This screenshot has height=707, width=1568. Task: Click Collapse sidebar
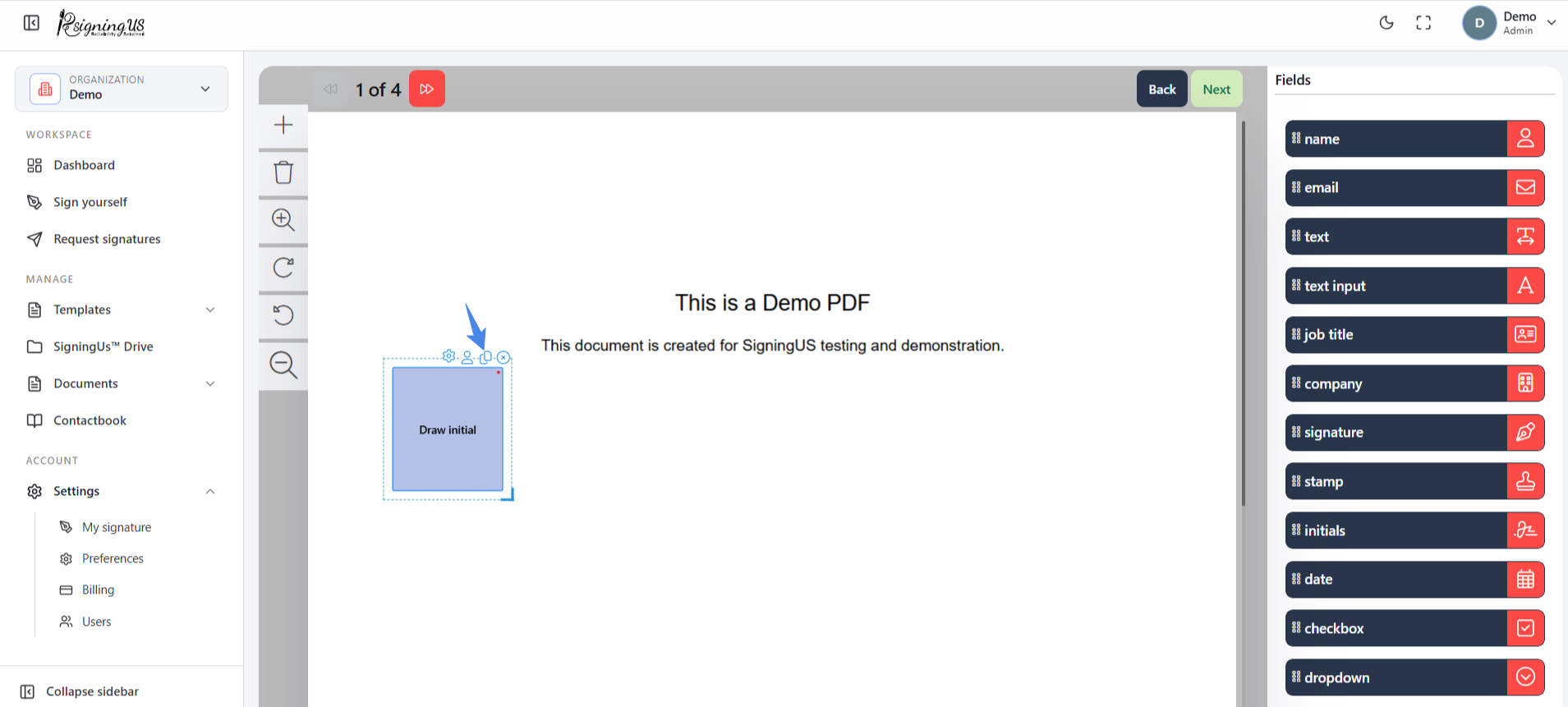point(80,691)
